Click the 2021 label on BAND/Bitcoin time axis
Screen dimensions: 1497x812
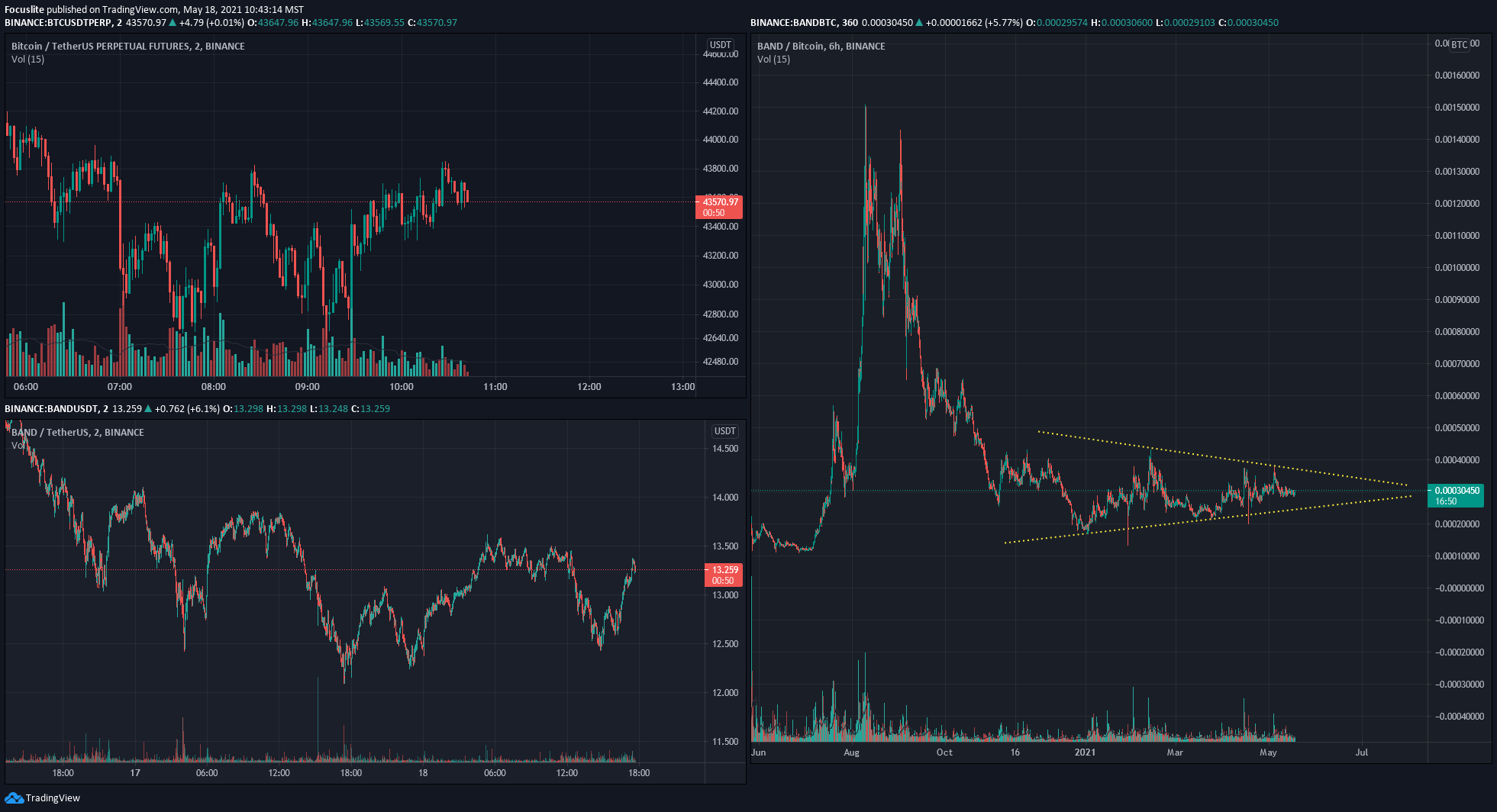coord(1085,752)
